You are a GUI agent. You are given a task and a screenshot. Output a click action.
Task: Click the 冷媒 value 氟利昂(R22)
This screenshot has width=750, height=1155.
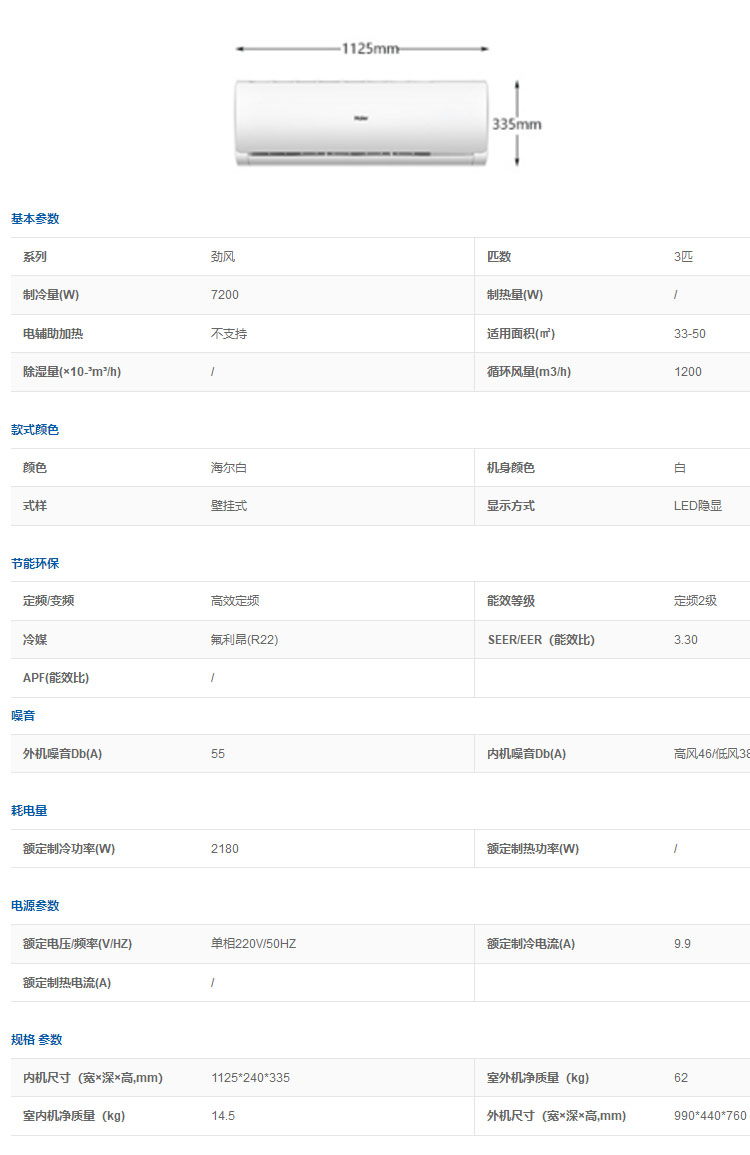[244, 640]
